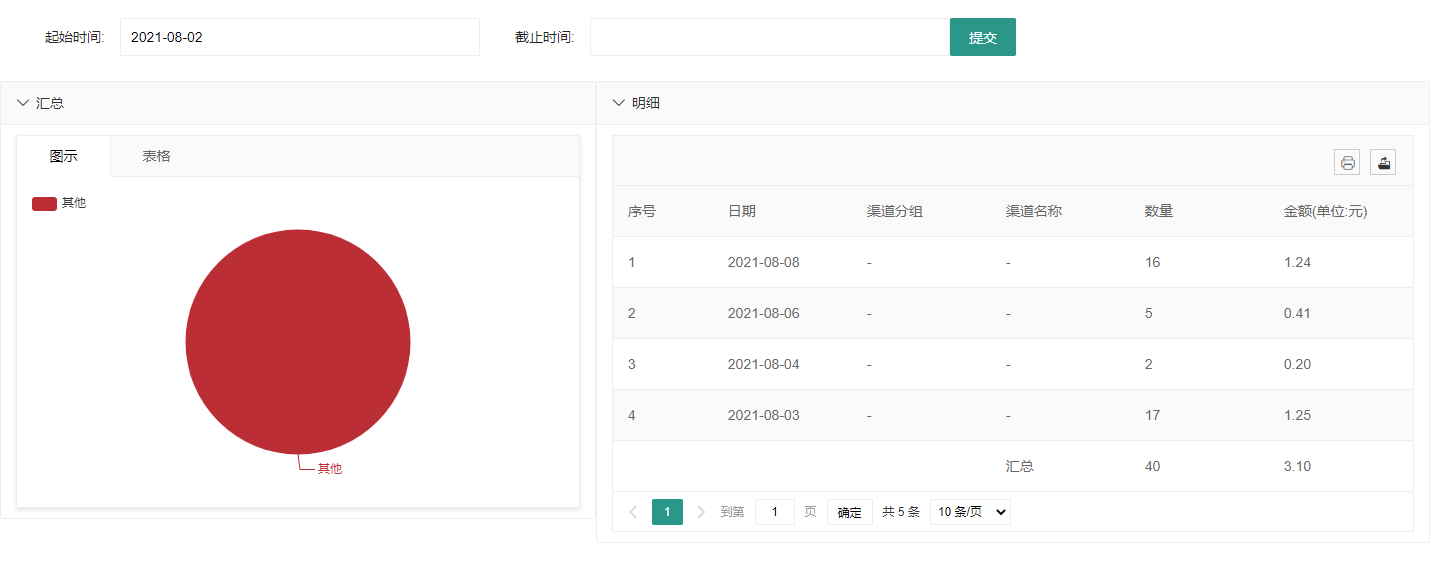
Task: Open the 10 条/页 page size dropdown
Action: 970,512
